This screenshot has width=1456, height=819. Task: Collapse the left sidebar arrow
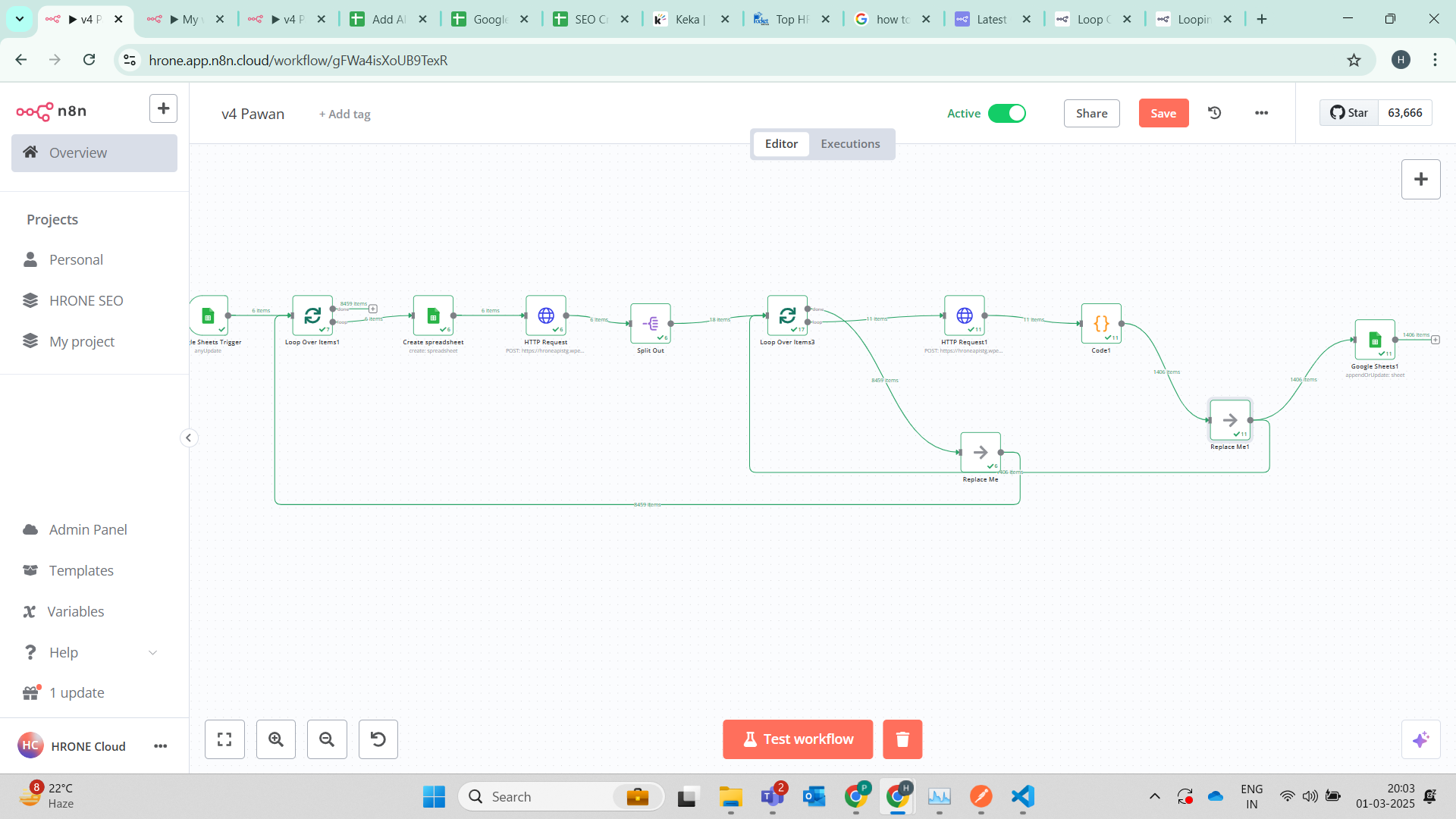point(189,438)
